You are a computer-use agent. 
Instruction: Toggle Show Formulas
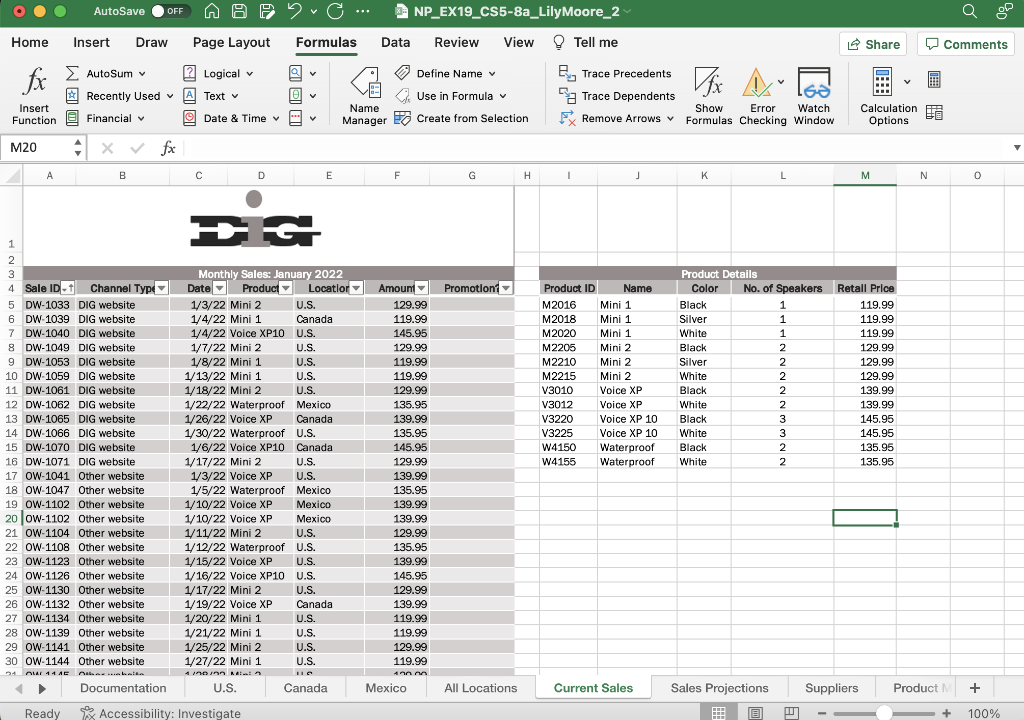[x=709, y=95]
